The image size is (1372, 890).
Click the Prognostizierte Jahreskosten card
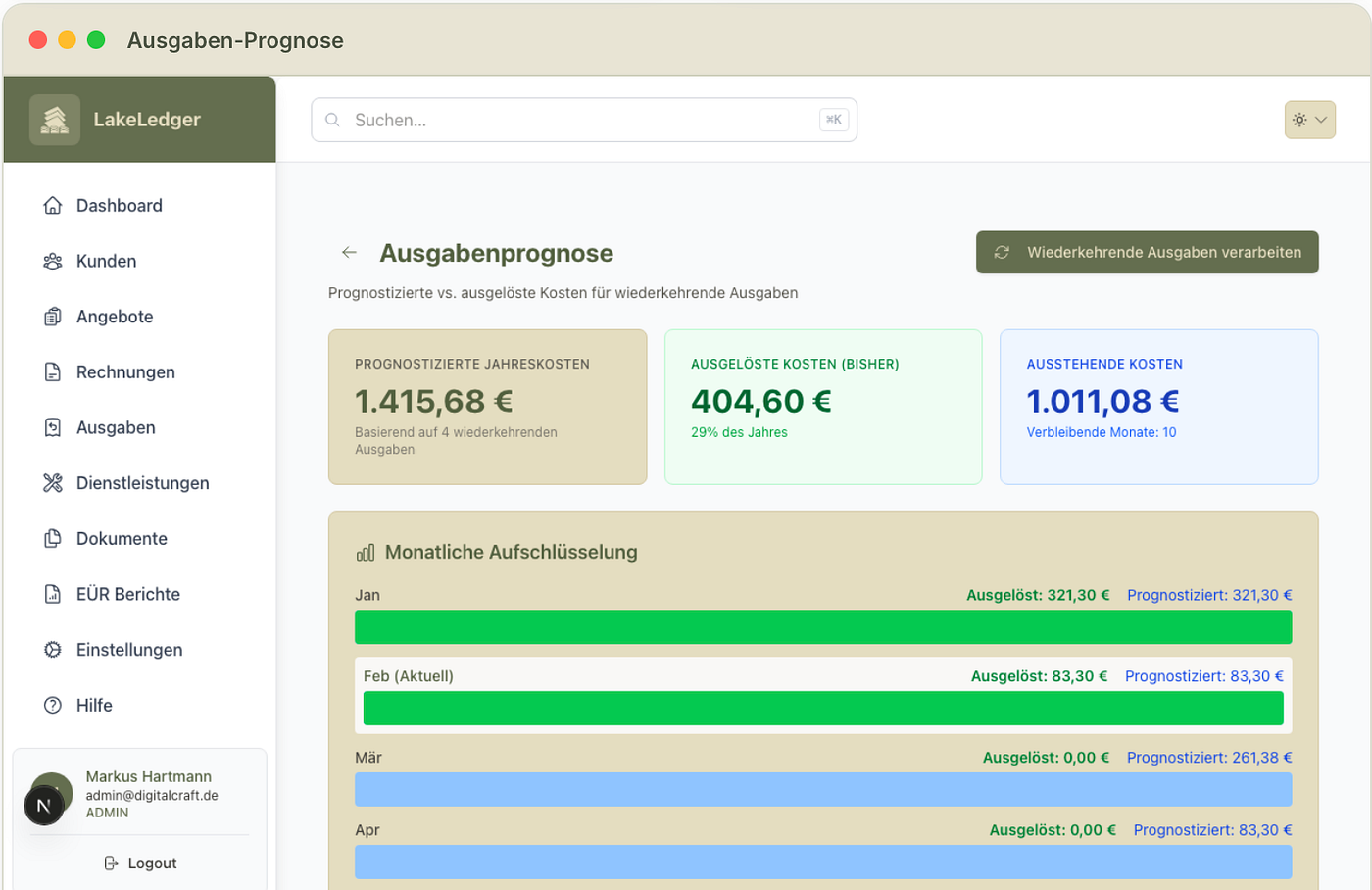pos(488,407)
